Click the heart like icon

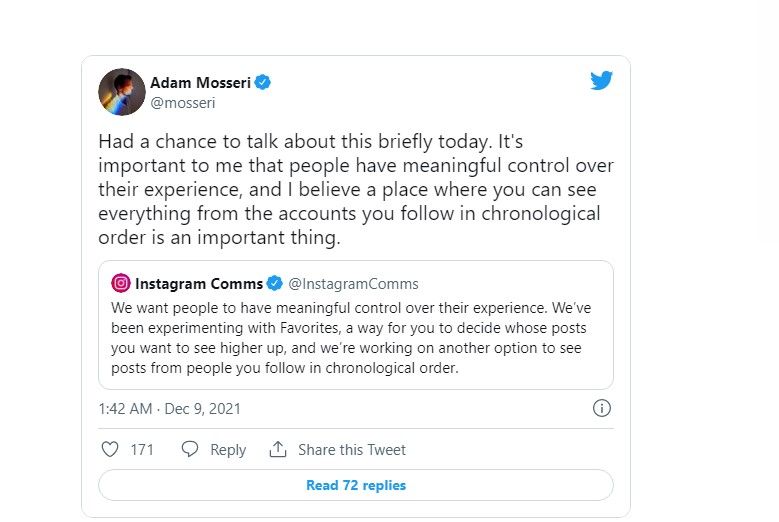110,449
